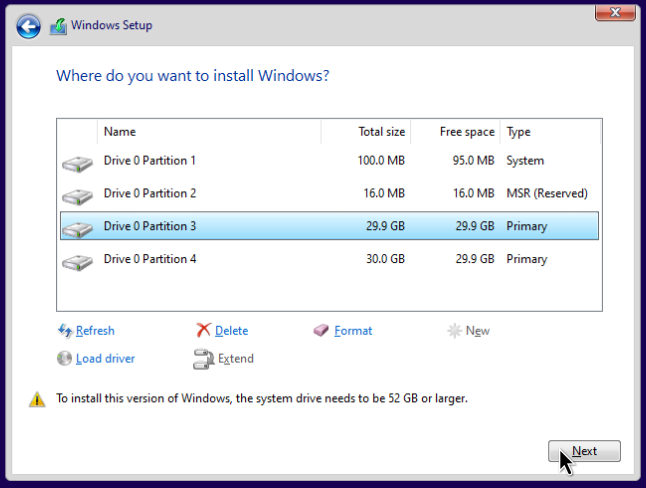The height and width of the screenshot is (488, 646).
Task: Click the Format link text
Action: point(353,331)
